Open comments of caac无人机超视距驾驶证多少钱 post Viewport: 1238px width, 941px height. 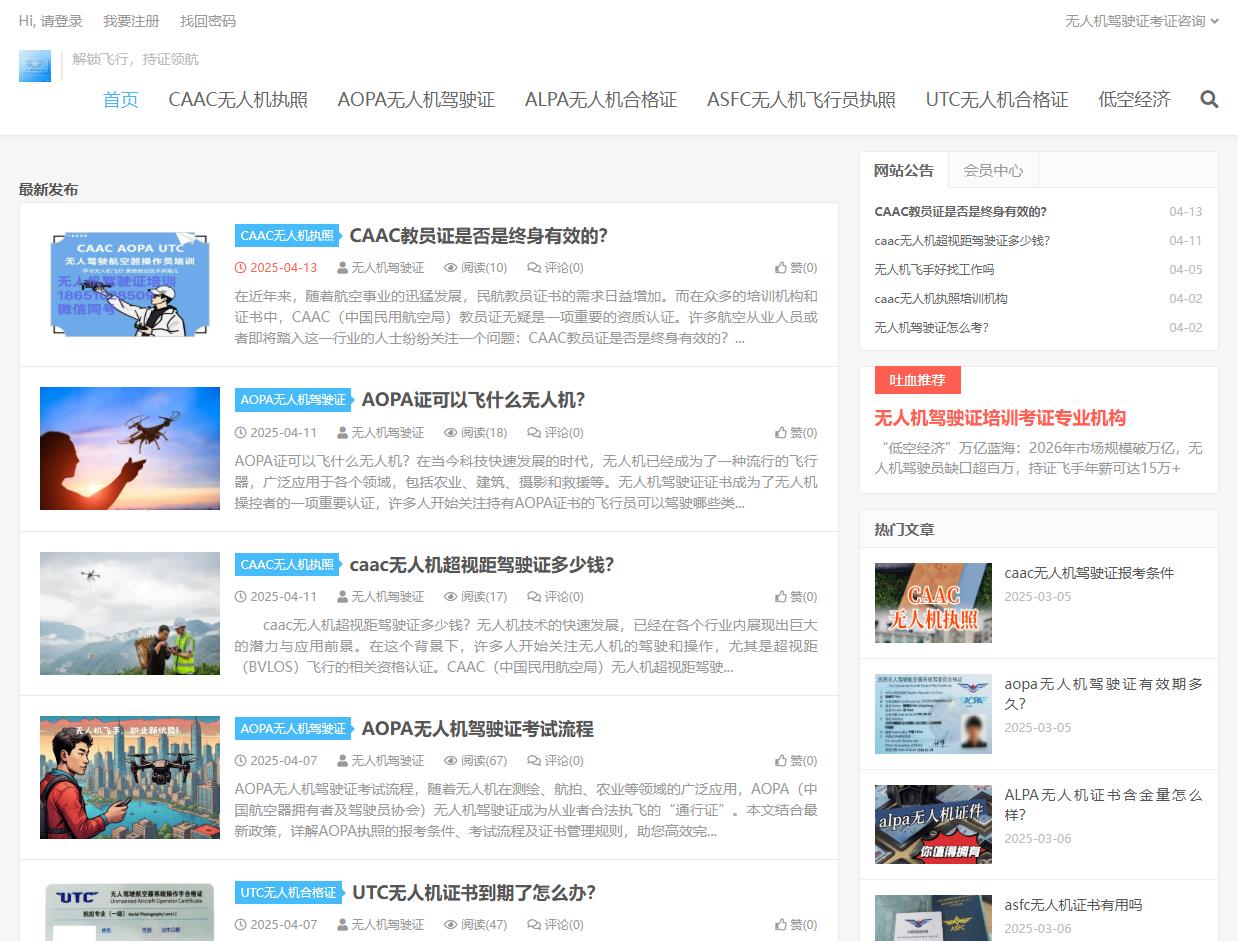click(x=555, y=597)
